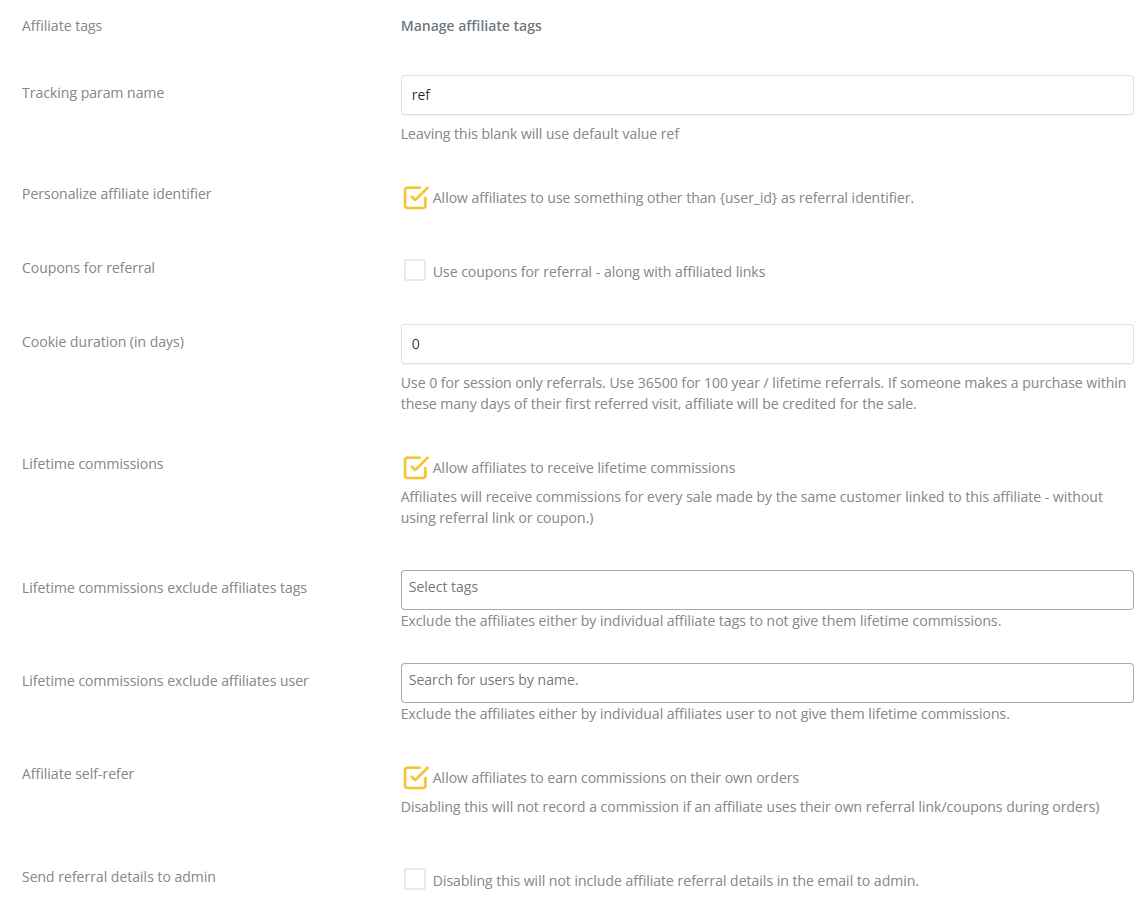Open the Search for users by name dropdown

pos(766,682)
